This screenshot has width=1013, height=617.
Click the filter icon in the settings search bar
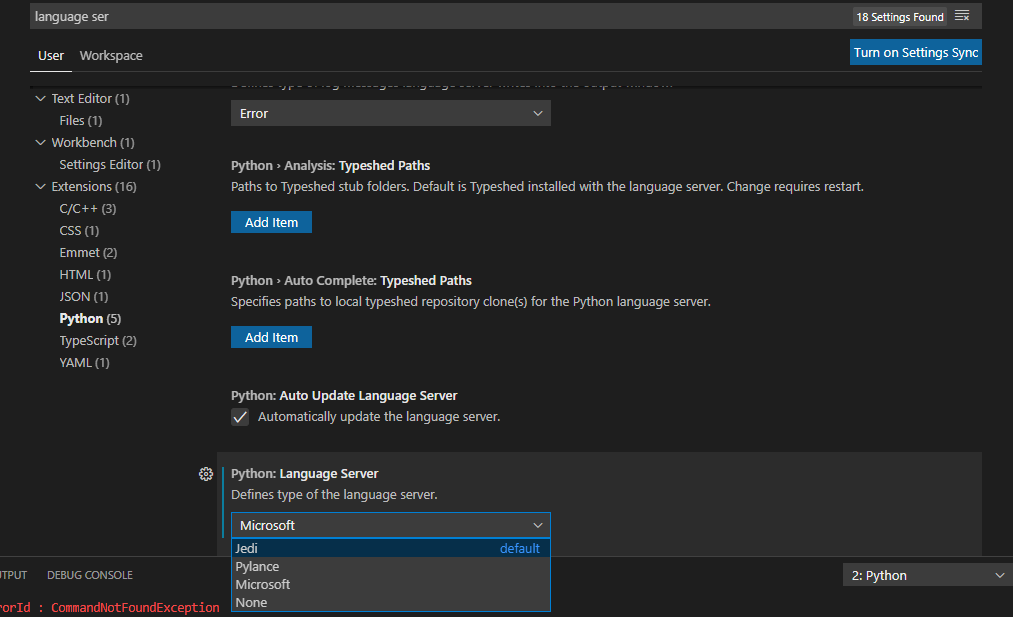coord(962,16)
